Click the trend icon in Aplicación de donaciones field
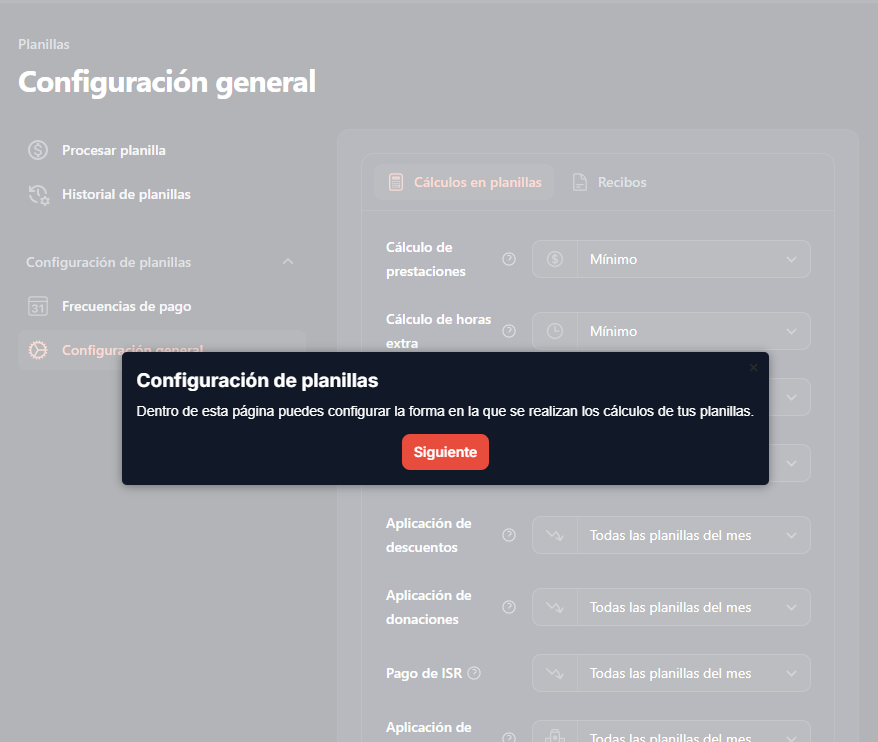The image size is (878, 742). pos(555,607)
